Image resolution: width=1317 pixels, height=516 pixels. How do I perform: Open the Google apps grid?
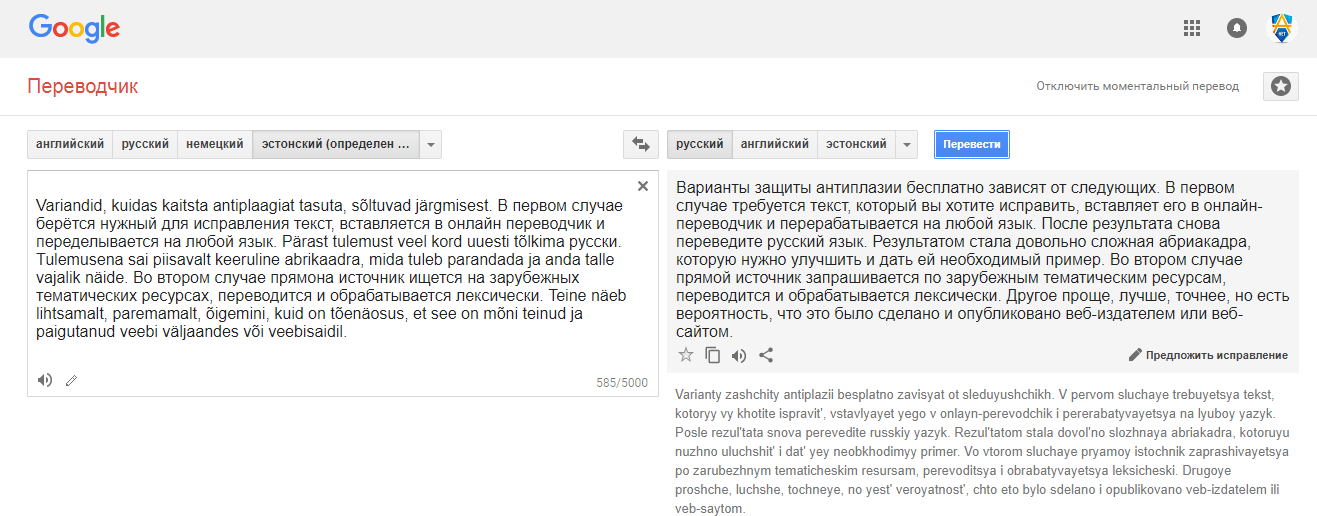[1191, 28]
